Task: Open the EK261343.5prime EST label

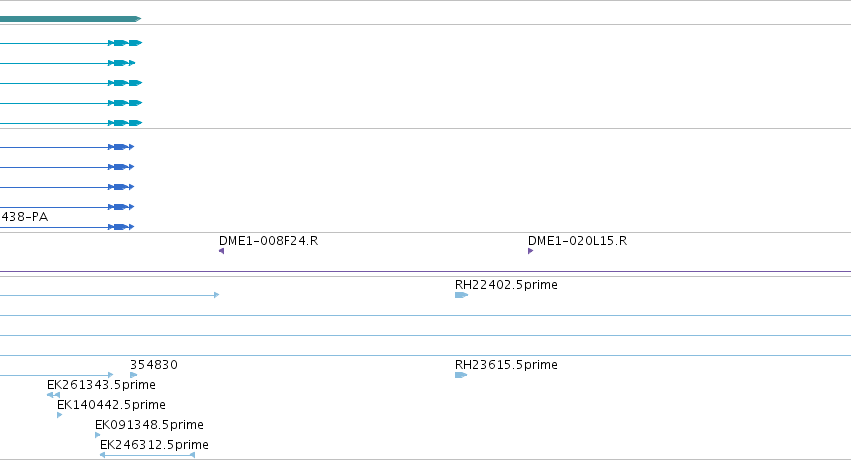Action: 101,385
